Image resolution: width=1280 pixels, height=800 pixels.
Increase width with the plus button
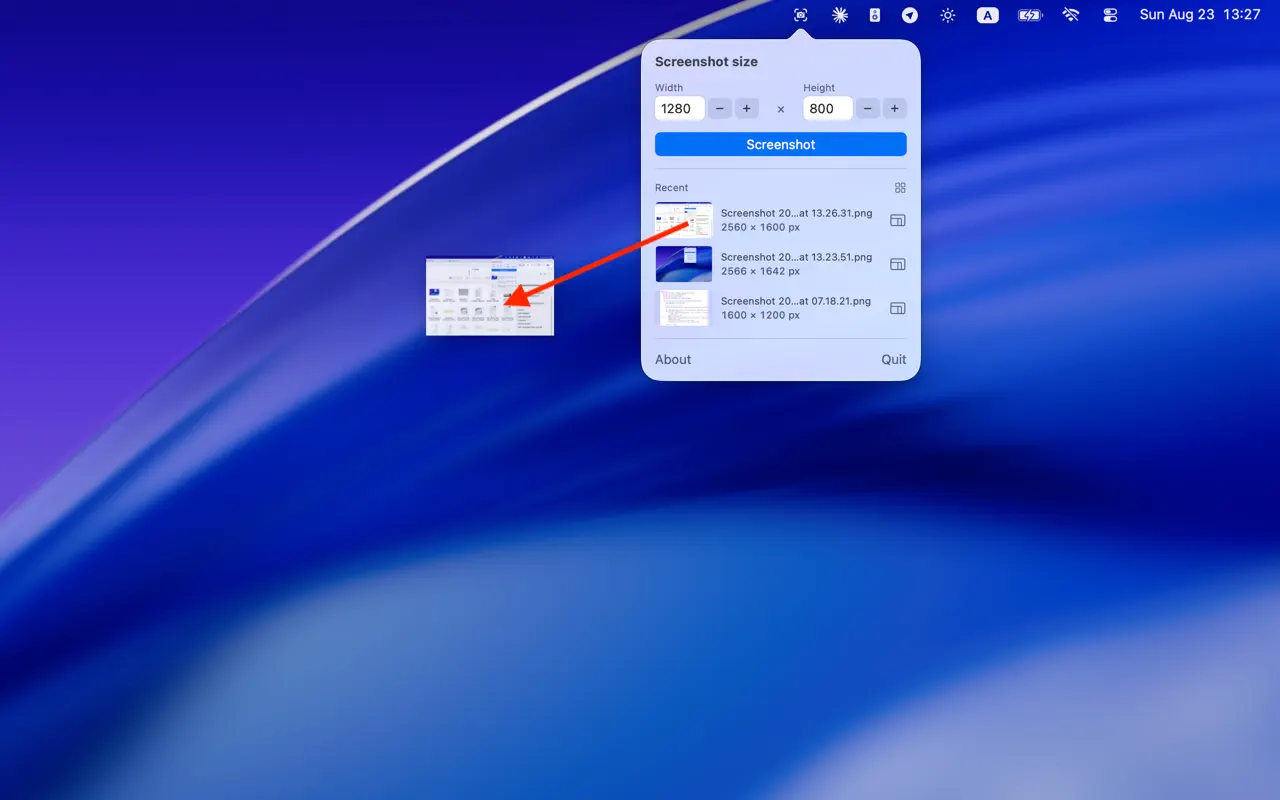[x=747, y=108]
